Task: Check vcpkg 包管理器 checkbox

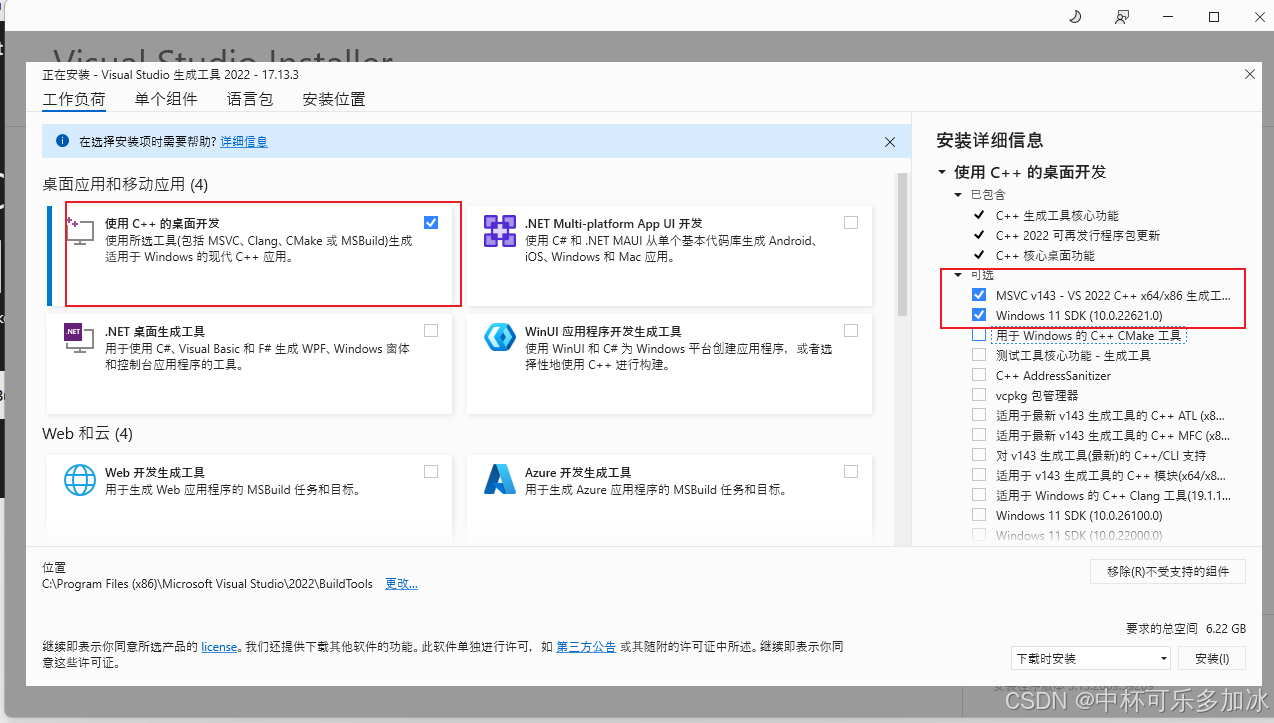Action: 979,395
